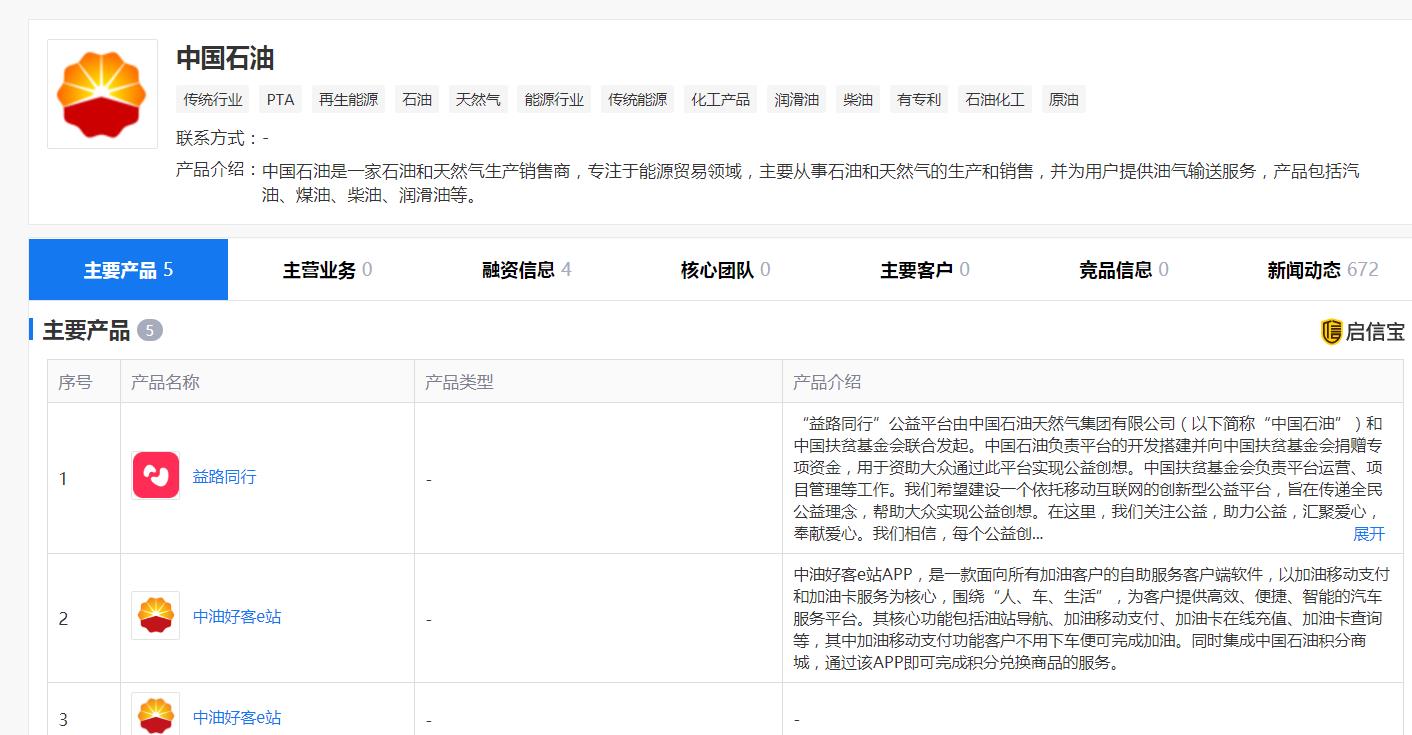The height and width of the screenshot is (735, 1412).
Task: Click the 中油好客e站 icon in row 3
Action: [155, 717]
